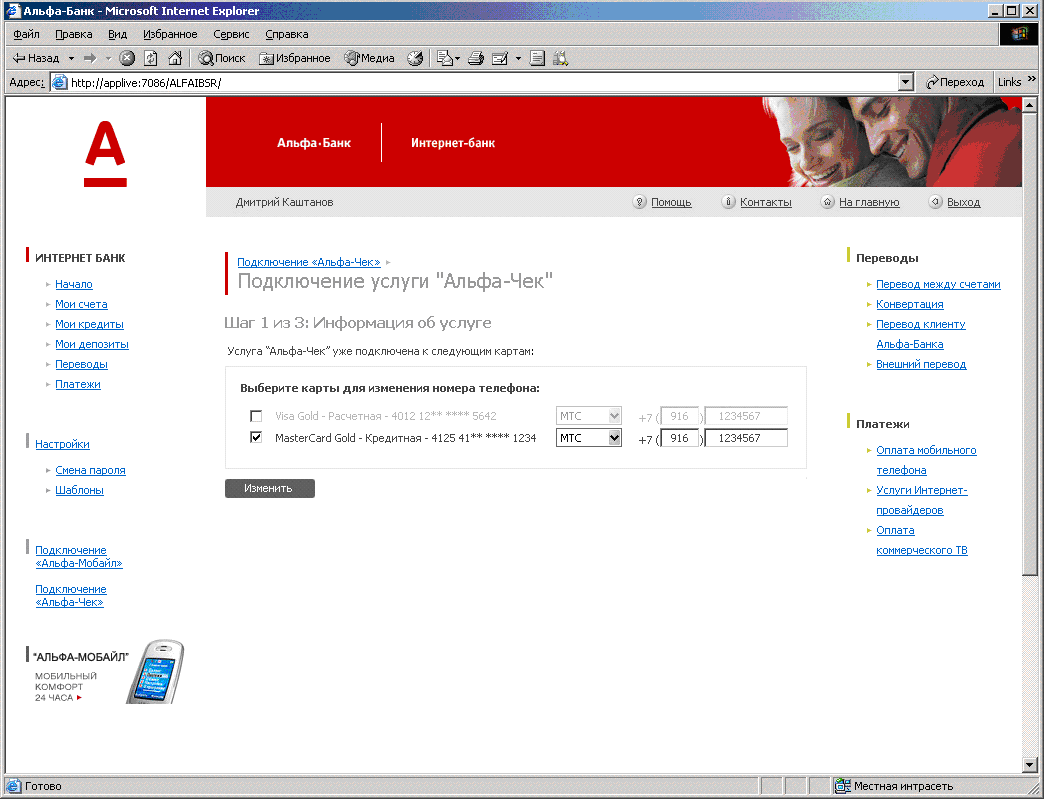Click the Альфа-Мобайл phone banner image
The image size is (1046, 799).
(155, 672)
